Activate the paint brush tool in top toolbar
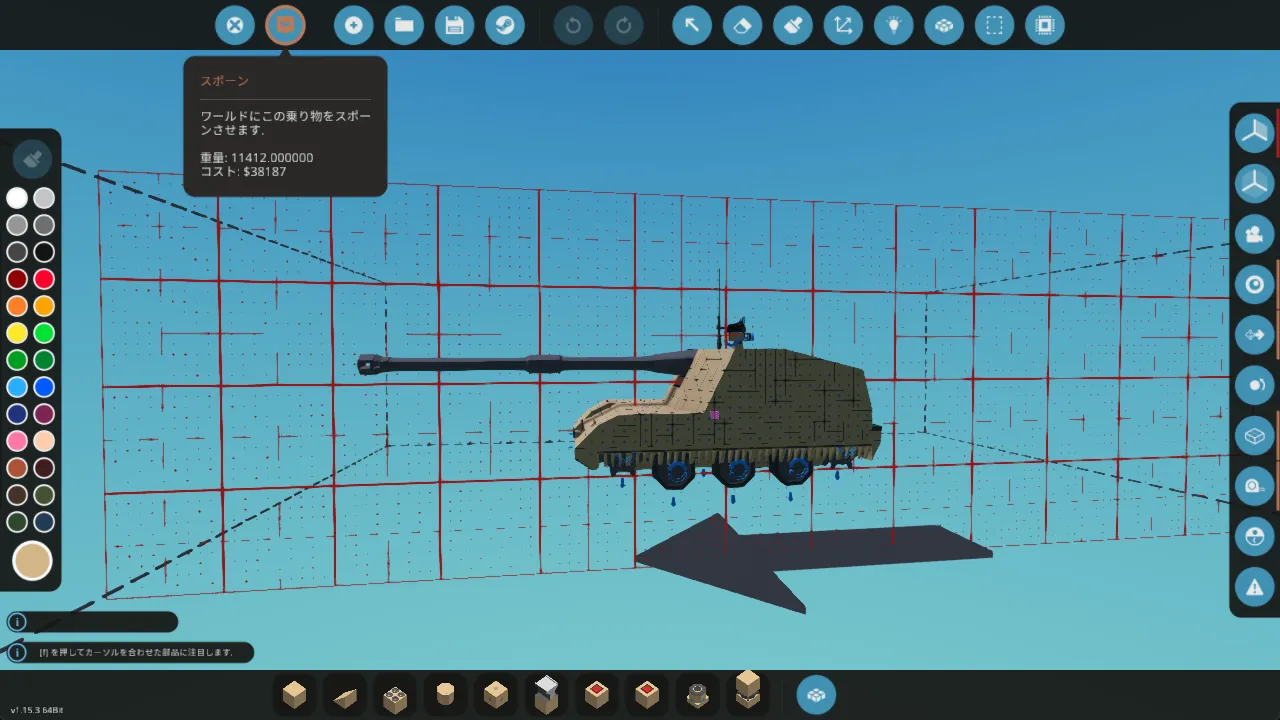 pos(793,25)
